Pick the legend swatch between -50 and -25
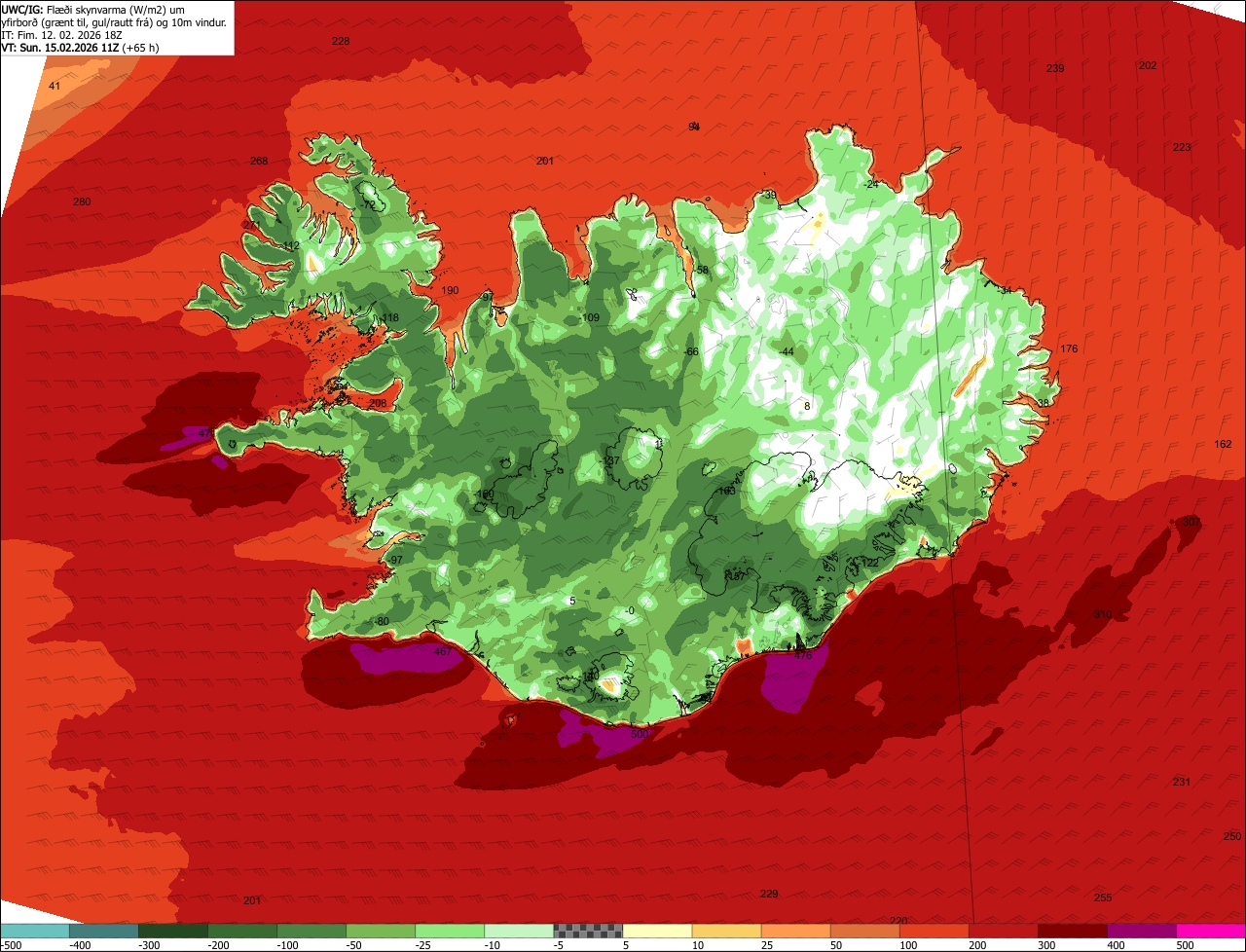The width and height of the screenshot is (1246, 952). click(x=381, y=931)
